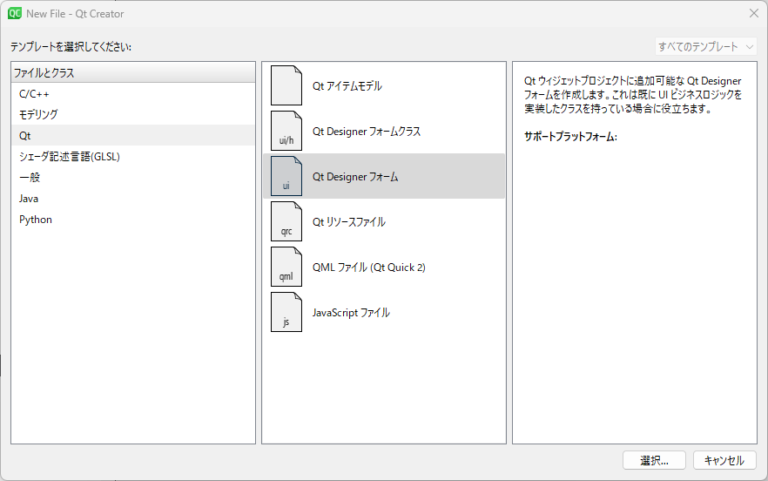Image resolution: width=768 pixels, height=481 pixels.
Task: Click the ui file icon for Qt Designer フォーム
Action: point(286,176)
